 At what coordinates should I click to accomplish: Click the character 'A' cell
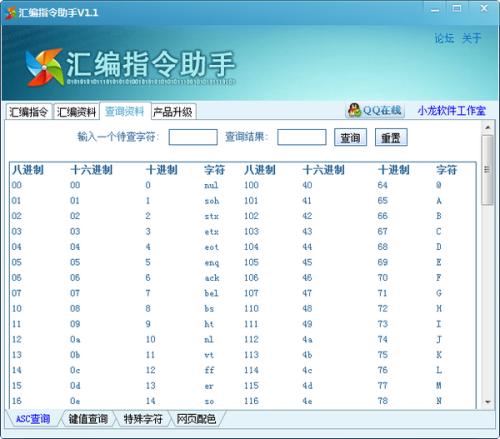point(439,201)
